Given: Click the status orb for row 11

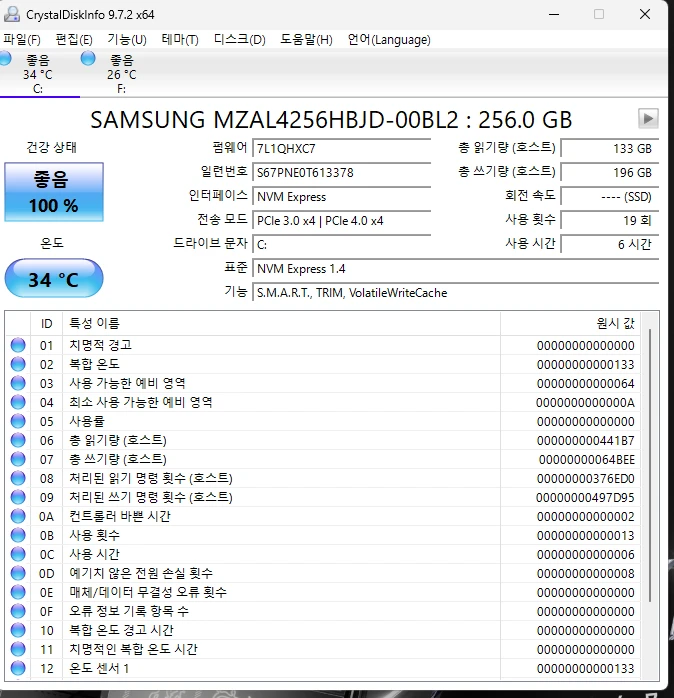Looking at the screenshot, I should point(18,649).
